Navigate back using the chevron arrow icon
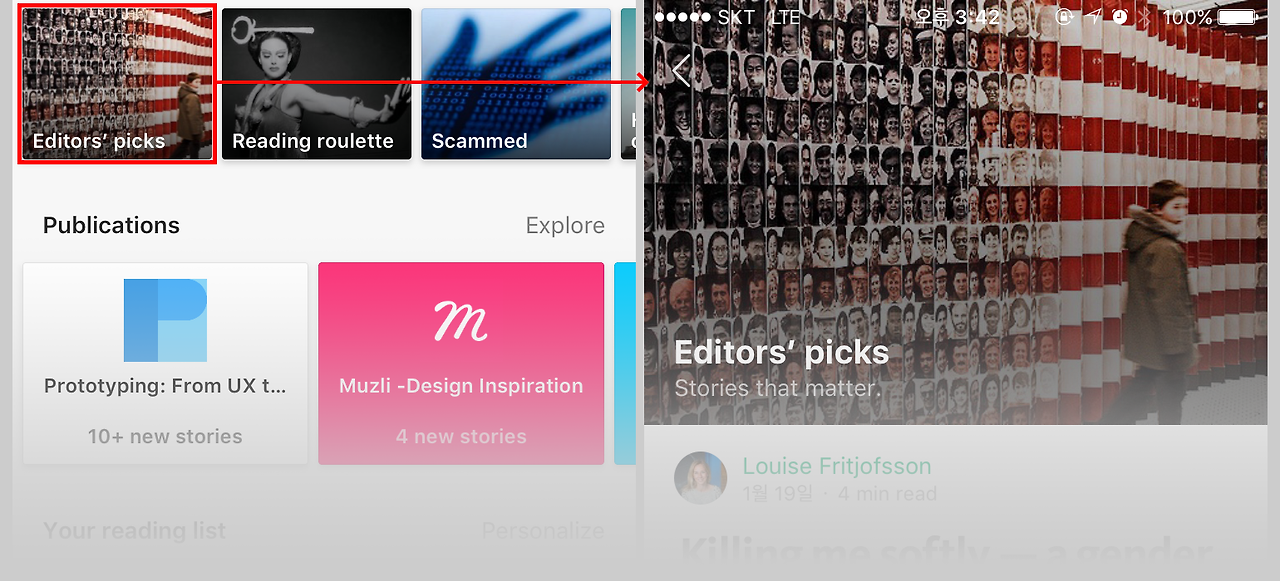 point(682,70)
